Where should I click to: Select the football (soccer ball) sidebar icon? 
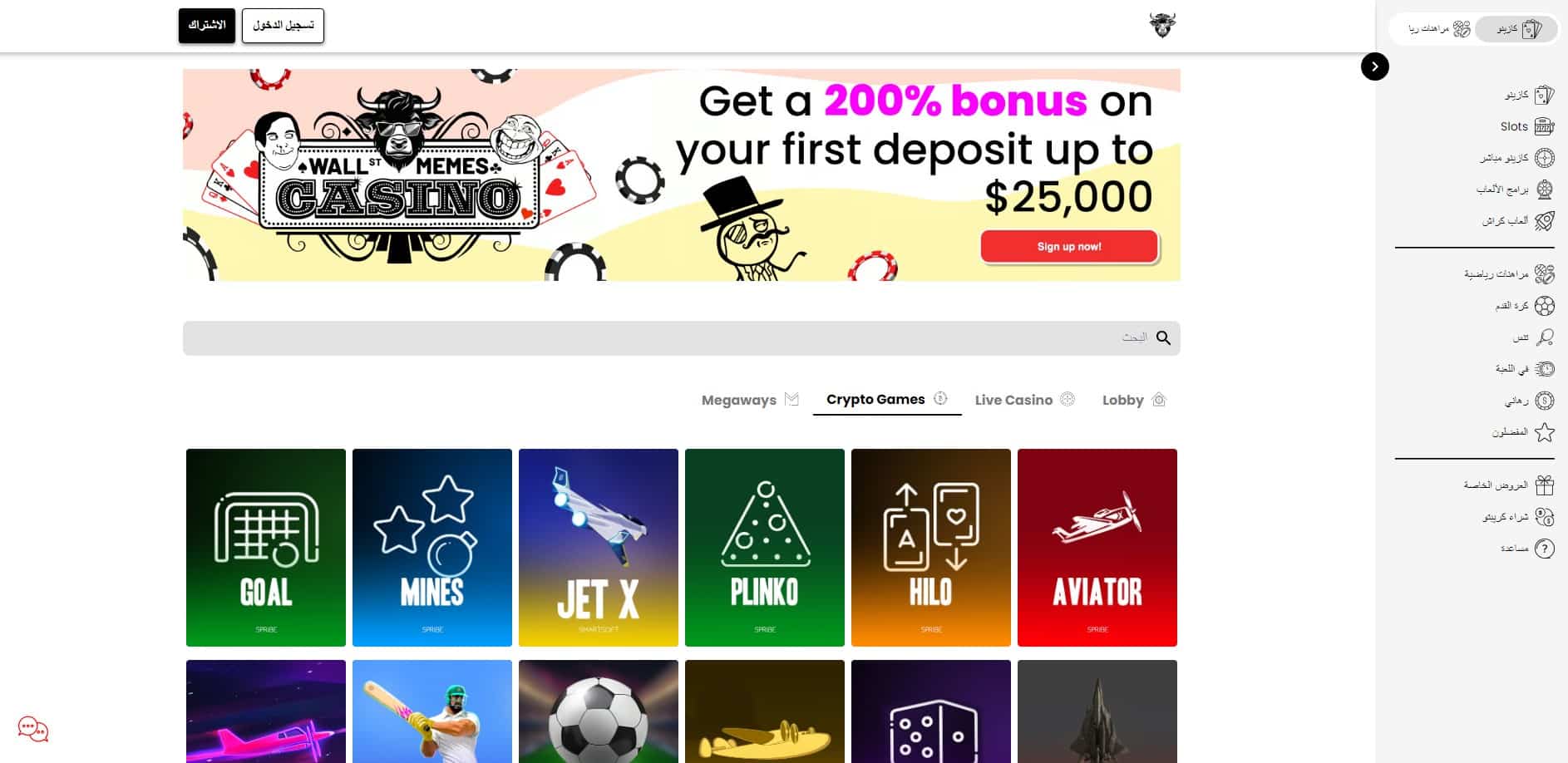pos(1544,306)
